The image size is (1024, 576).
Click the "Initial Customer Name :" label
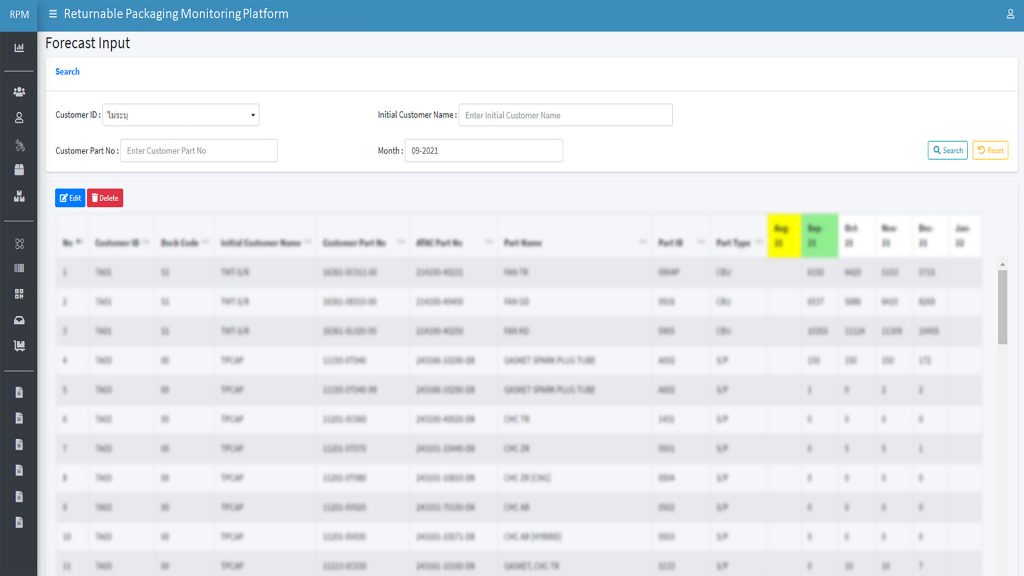[417, 115]
